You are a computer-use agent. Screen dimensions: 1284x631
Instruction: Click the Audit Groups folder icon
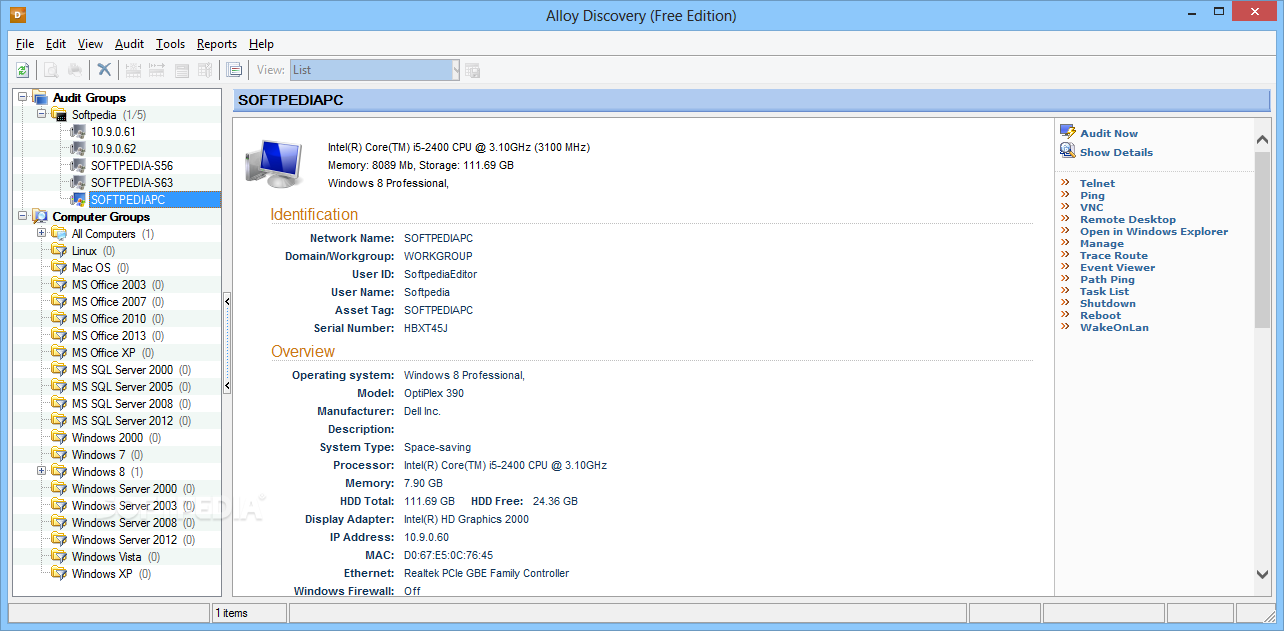[x=40, y=98]
